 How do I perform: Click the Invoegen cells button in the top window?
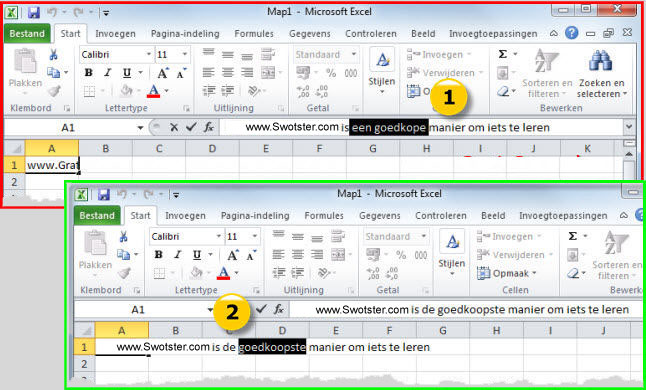440,54
